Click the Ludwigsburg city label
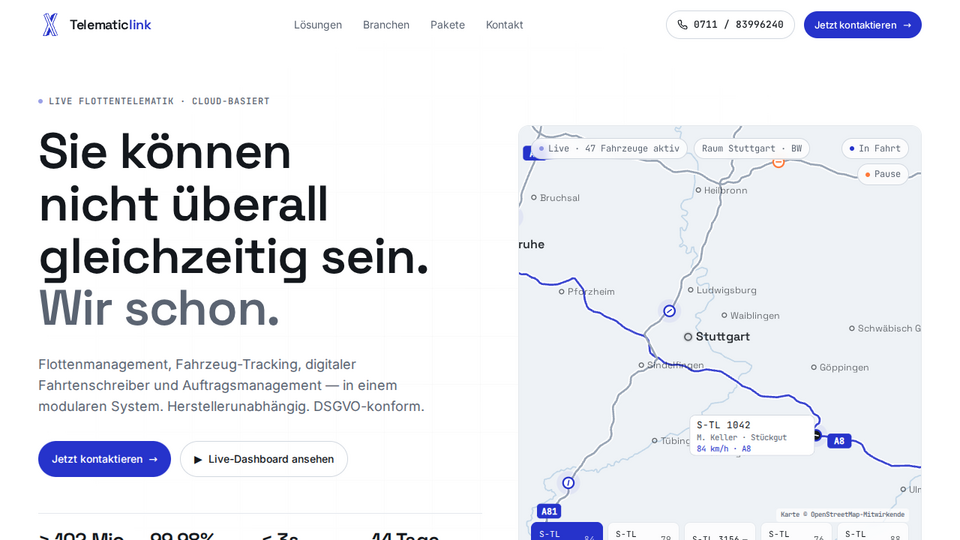Viewport: 960px width, 540px height. click(x=726, y=290)
